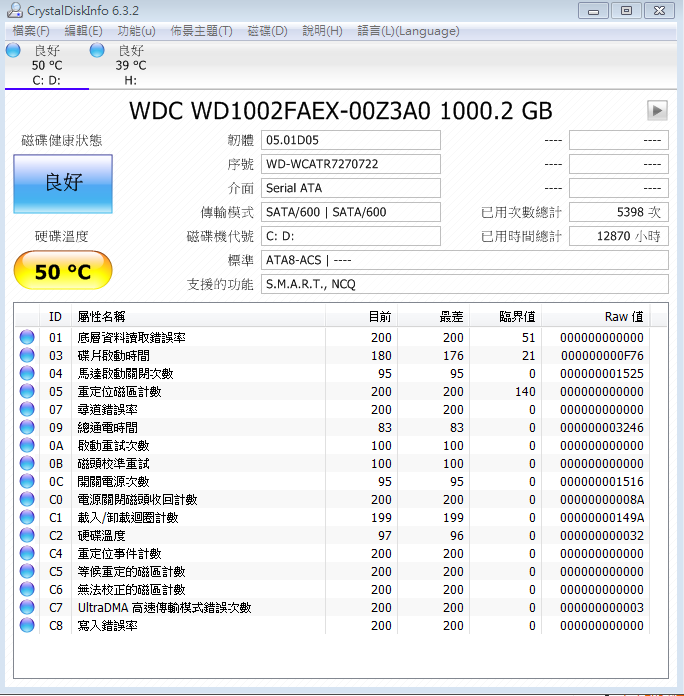This screenshot has height=696, width=684.
Task: Click status orb of attribute C4
Action: point(27,553)
